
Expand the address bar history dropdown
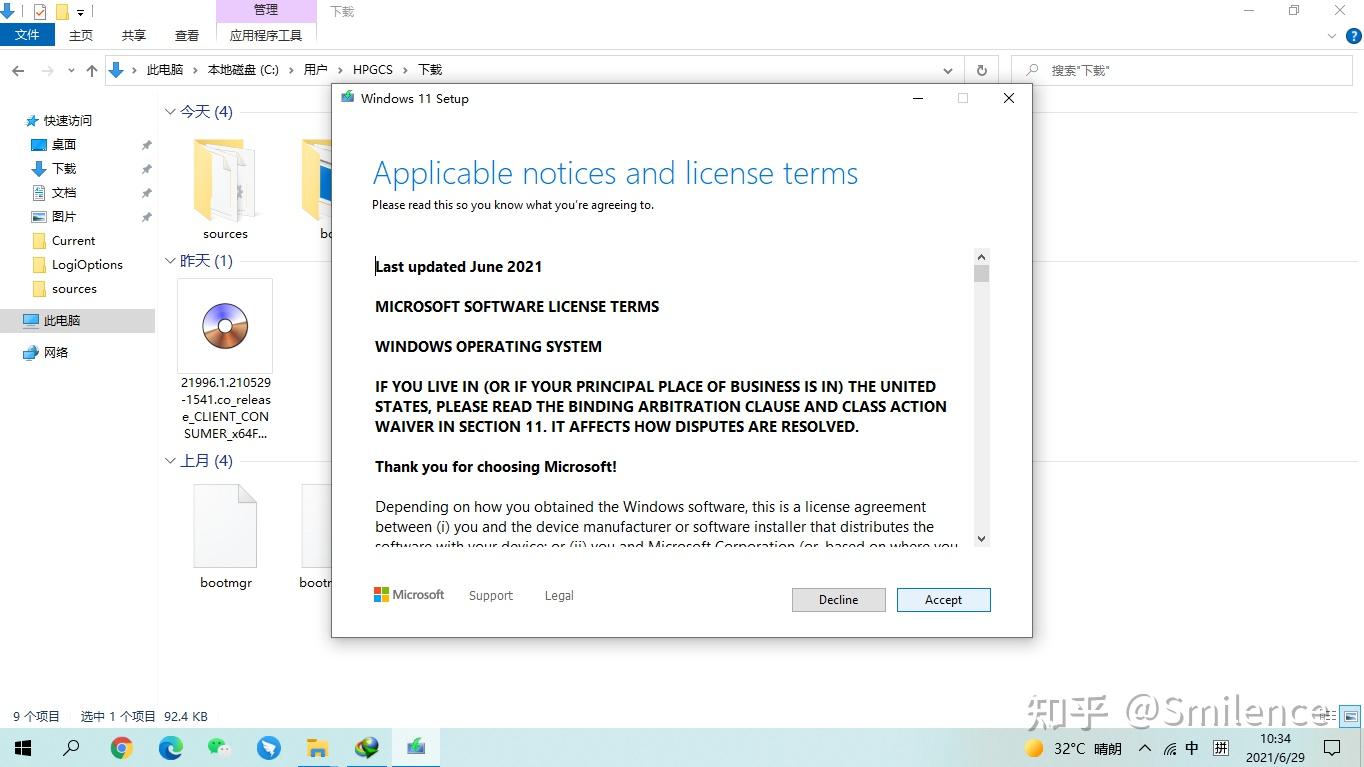click(x=948, y=70)
